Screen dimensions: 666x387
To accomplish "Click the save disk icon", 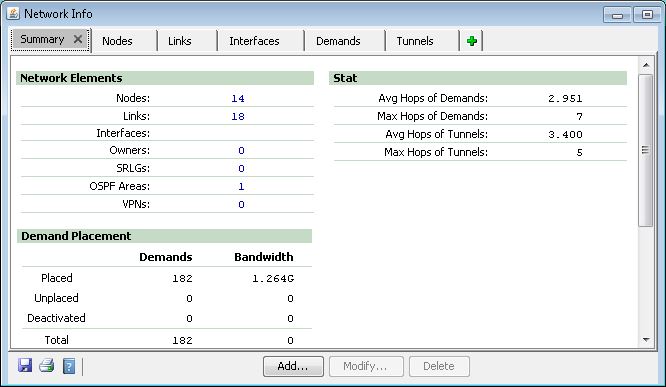I will pyautogui.click(x=25, y=366).
